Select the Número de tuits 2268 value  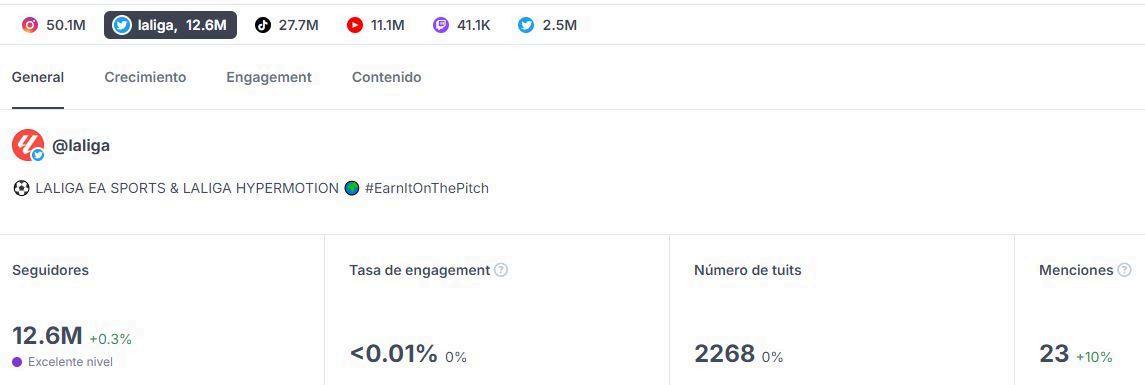click(724, 354)
